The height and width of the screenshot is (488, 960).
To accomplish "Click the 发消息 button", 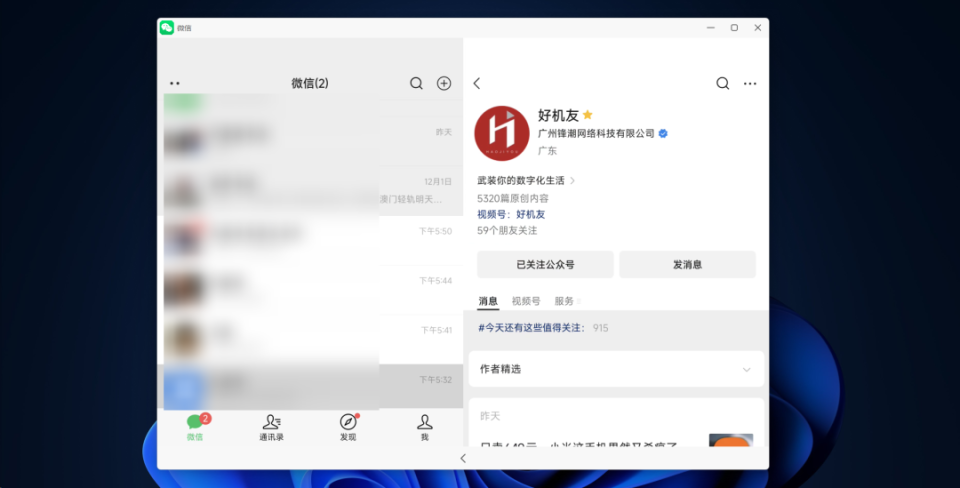I will pyautogui.click(x=688, y=265).
